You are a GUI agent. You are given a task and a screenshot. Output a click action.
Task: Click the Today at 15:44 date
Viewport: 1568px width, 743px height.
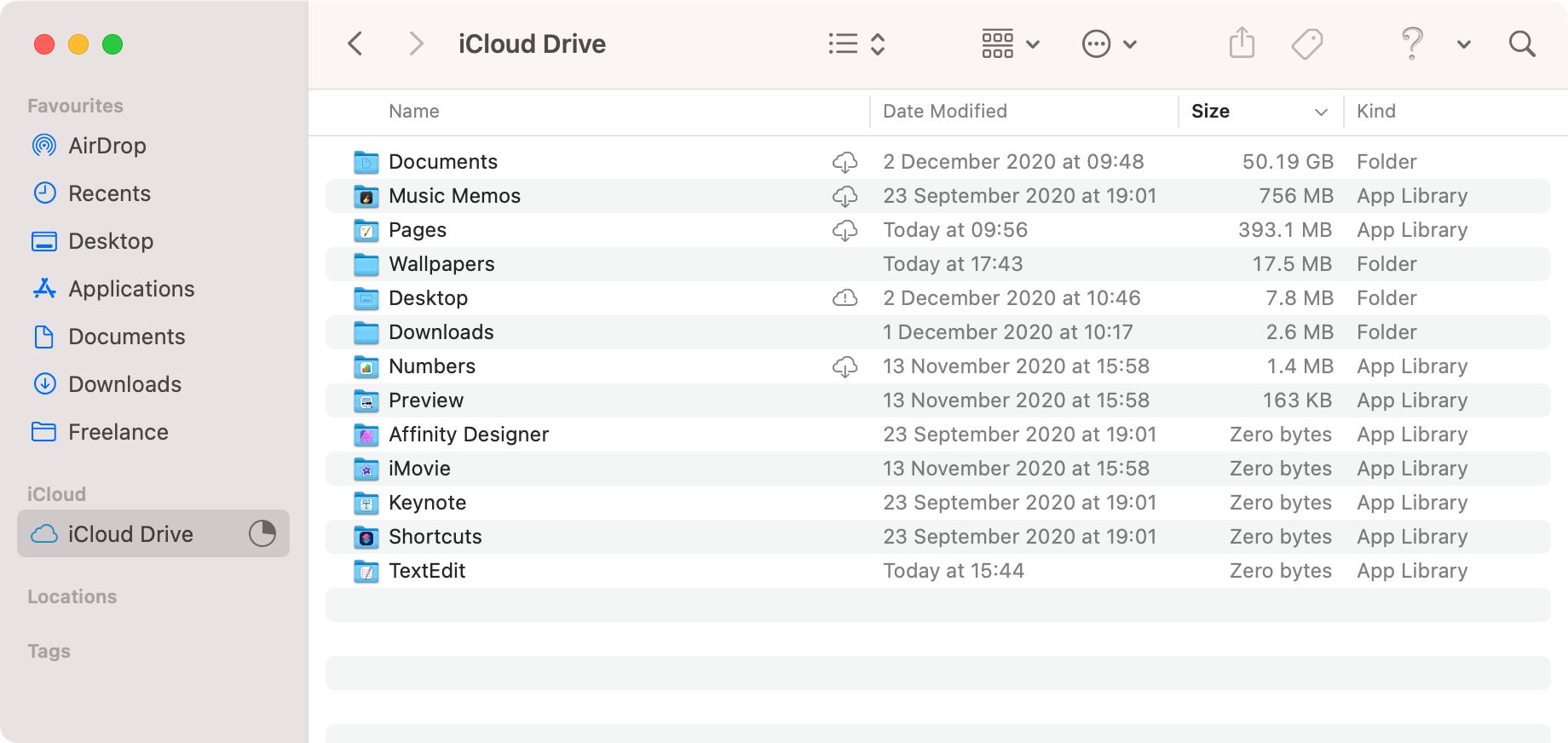954,571
